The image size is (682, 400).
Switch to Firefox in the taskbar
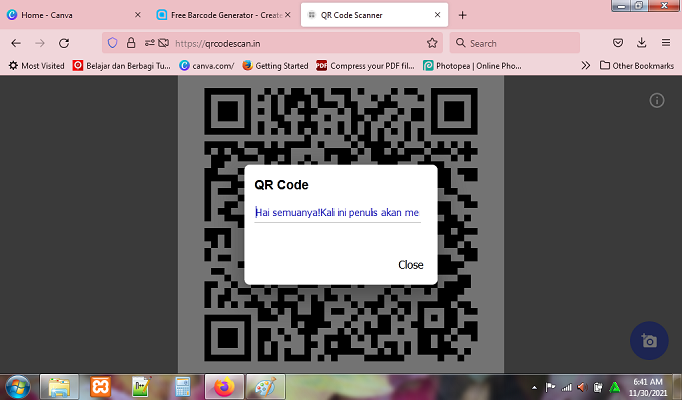[x=224, y=387]
